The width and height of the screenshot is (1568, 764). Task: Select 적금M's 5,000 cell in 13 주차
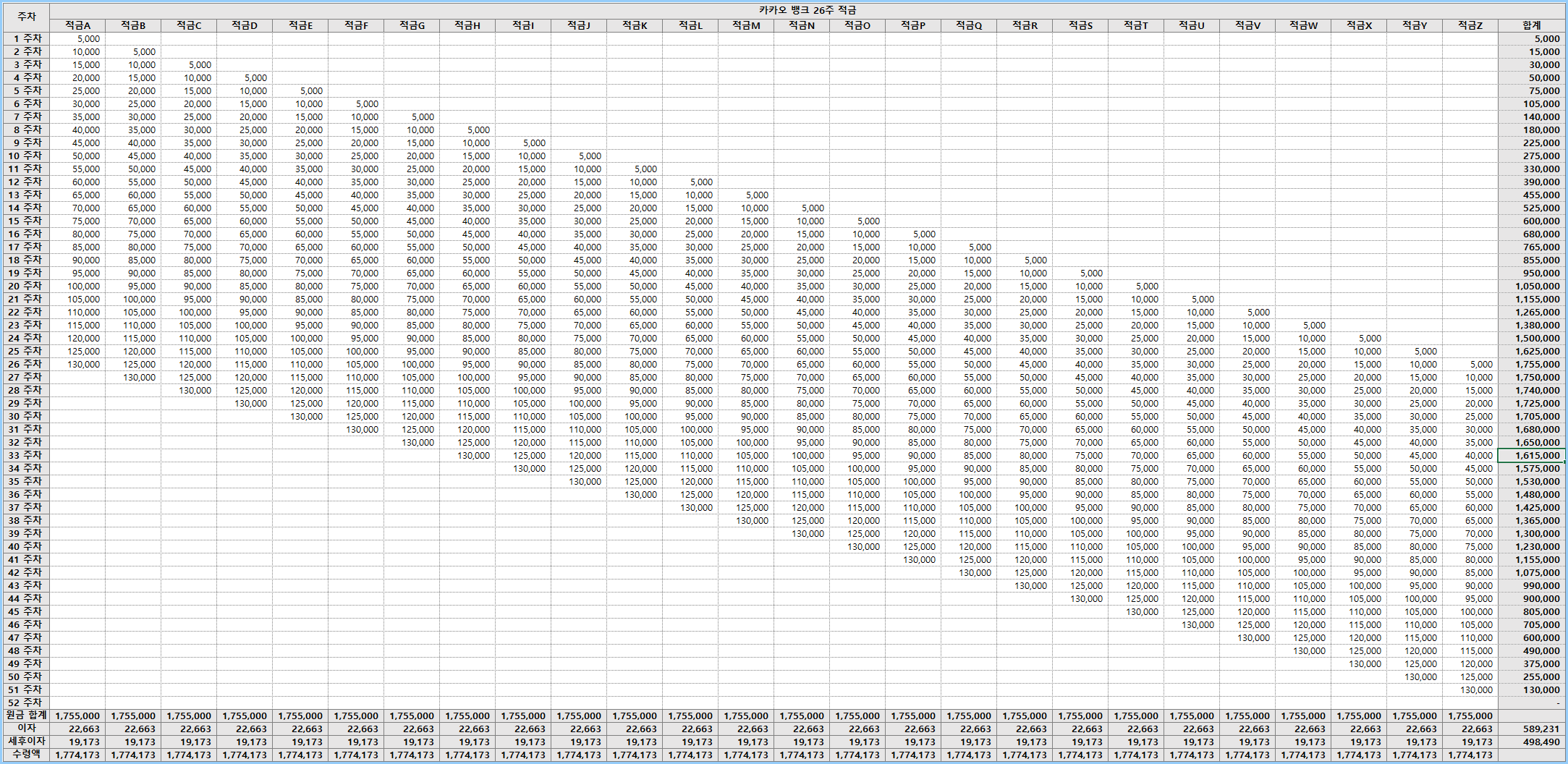746,195
